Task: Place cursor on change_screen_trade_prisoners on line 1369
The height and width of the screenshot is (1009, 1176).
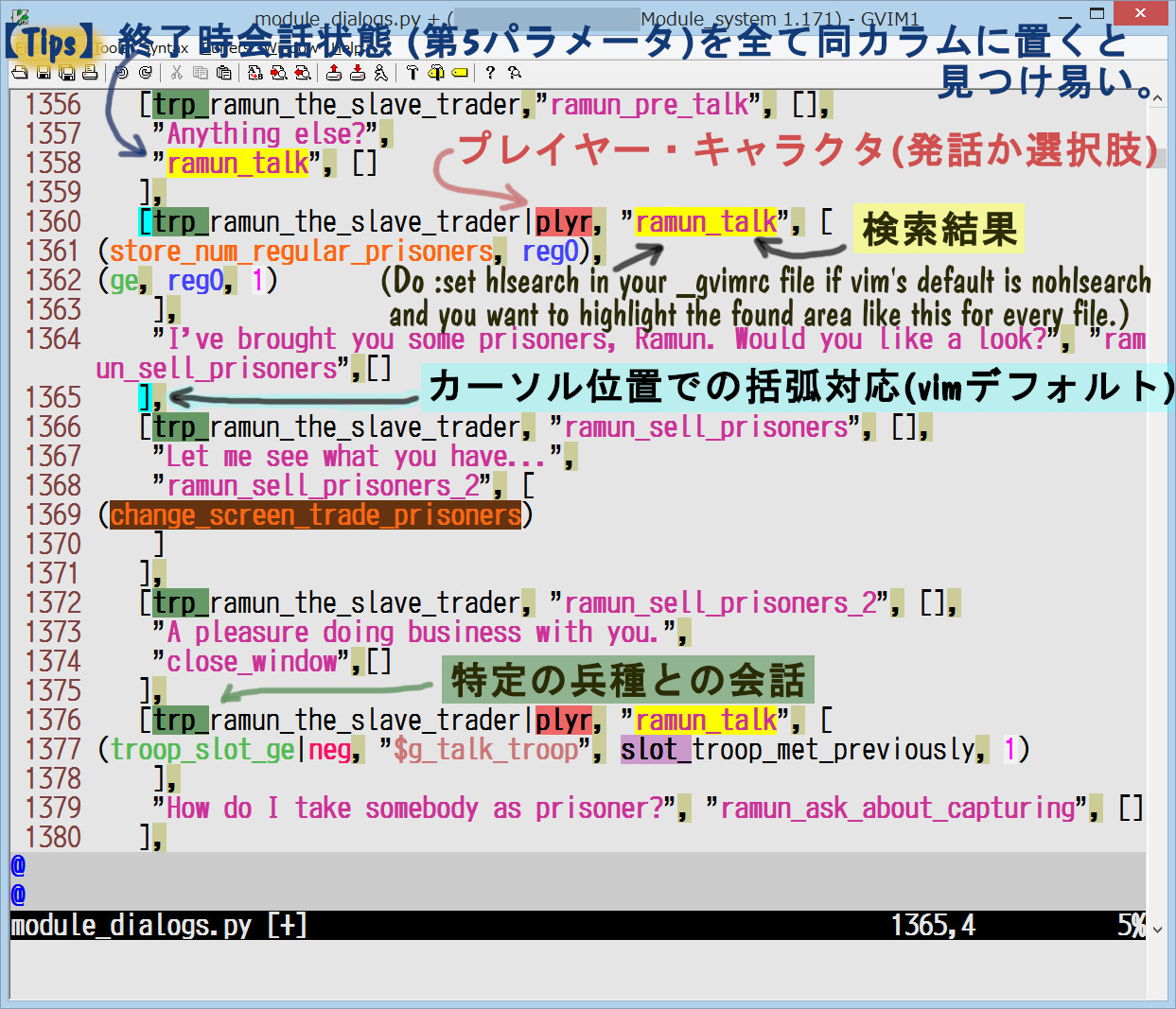Action: (315, 515)
